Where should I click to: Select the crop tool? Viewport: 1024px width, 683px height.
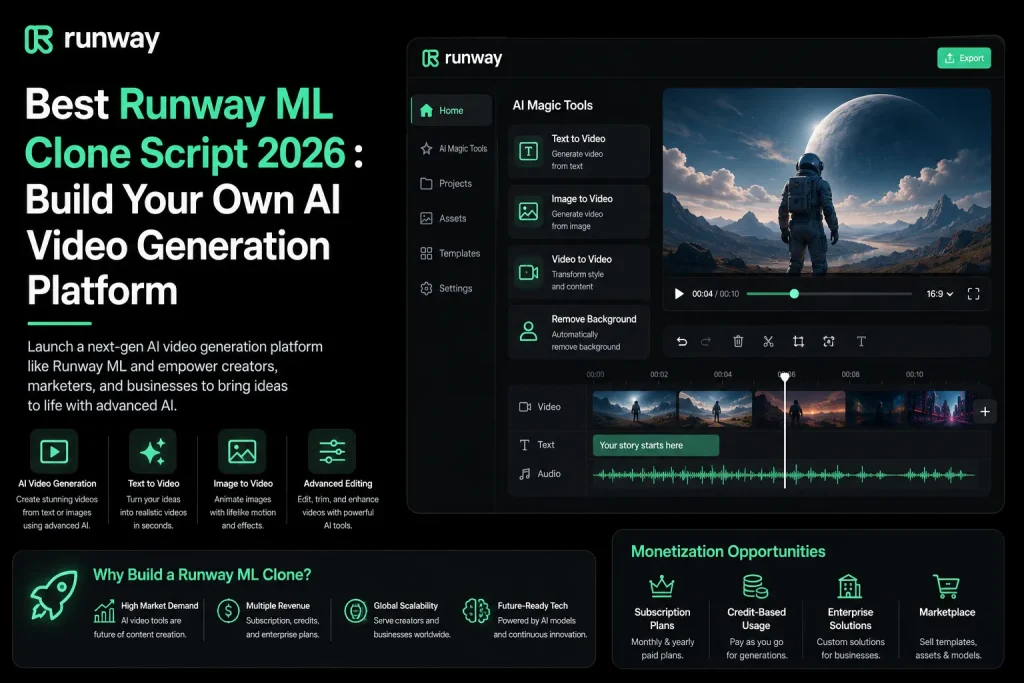pyautogui.click(x=798, y=342)
